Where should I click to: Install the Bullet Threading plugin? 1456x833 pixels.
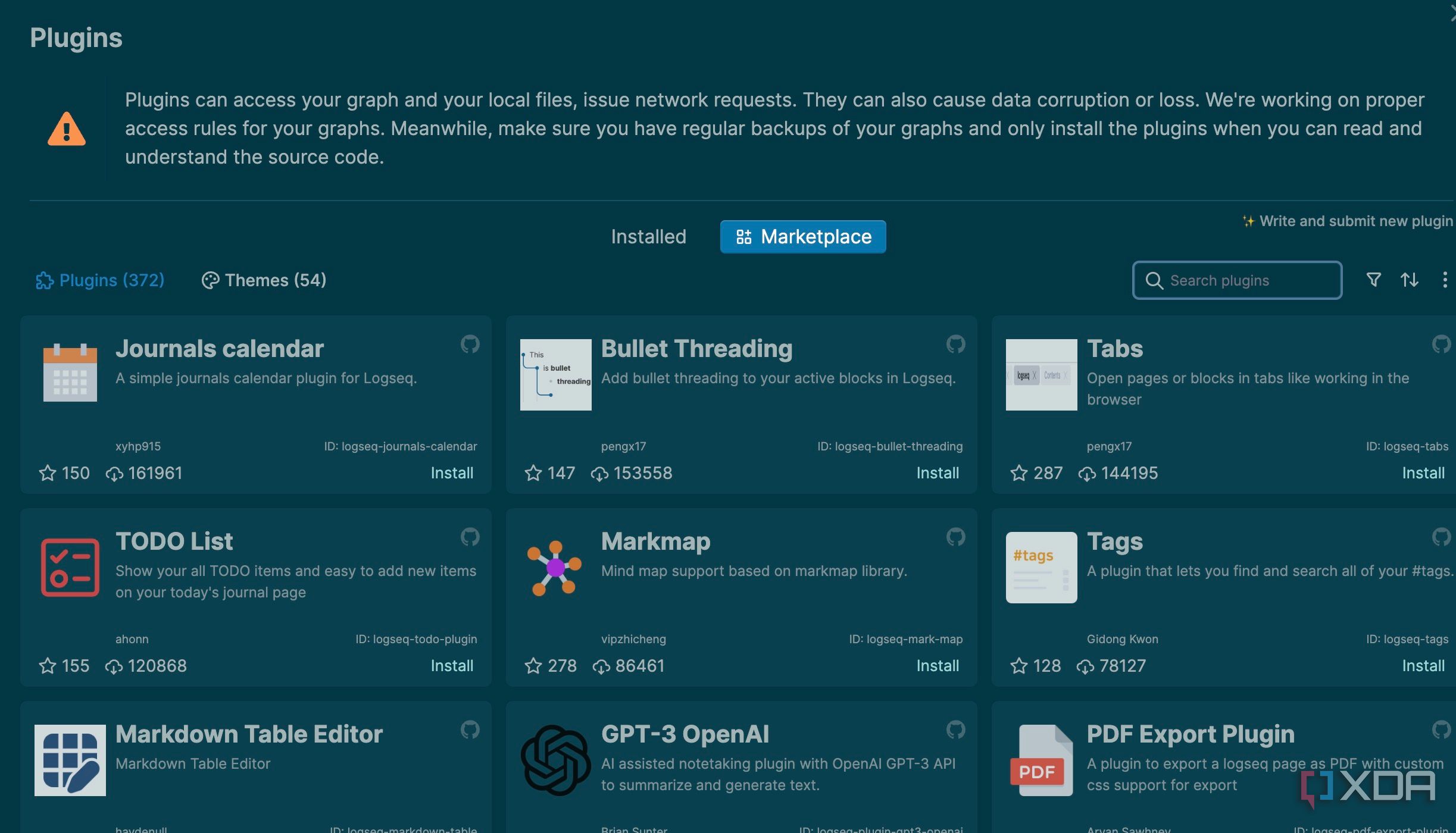[937, 473]
